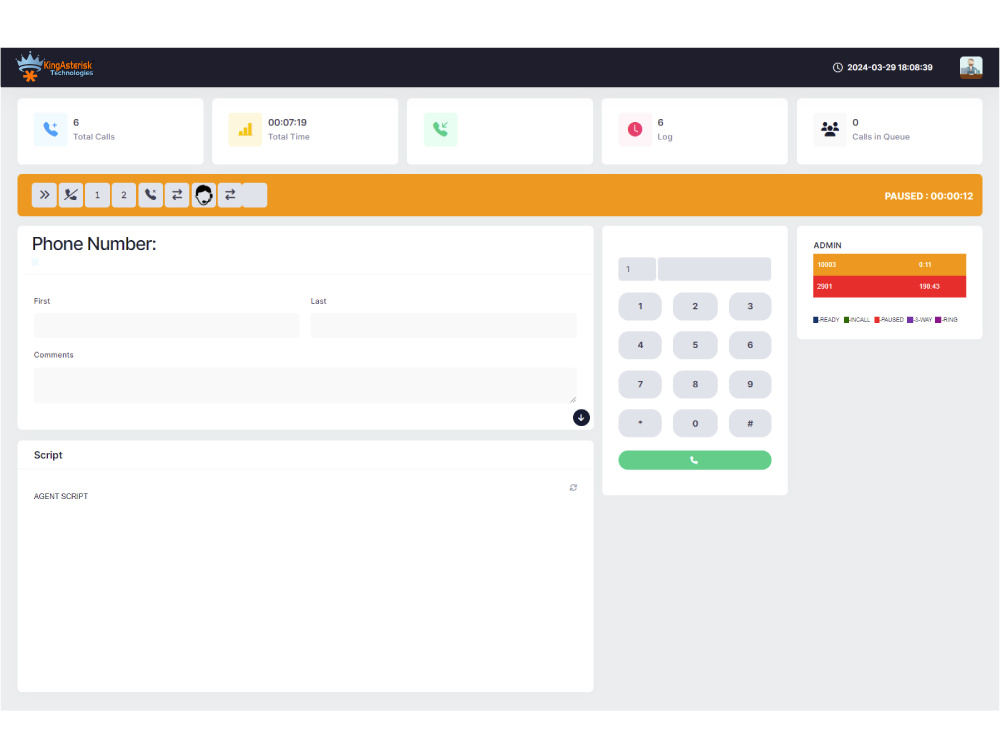Viewport: 1000px width, 750px height.
Task: Select line 1 button on the toolbar
Action: point(97,195)
